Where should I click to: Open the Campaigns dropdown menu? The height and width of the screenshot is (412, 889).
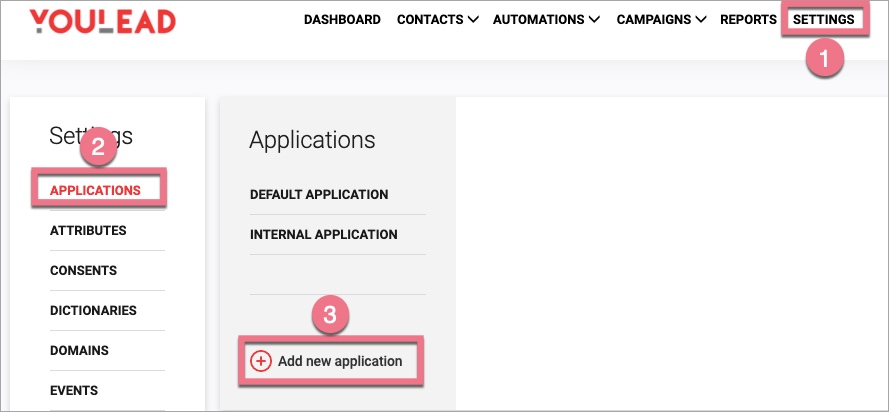661,19
